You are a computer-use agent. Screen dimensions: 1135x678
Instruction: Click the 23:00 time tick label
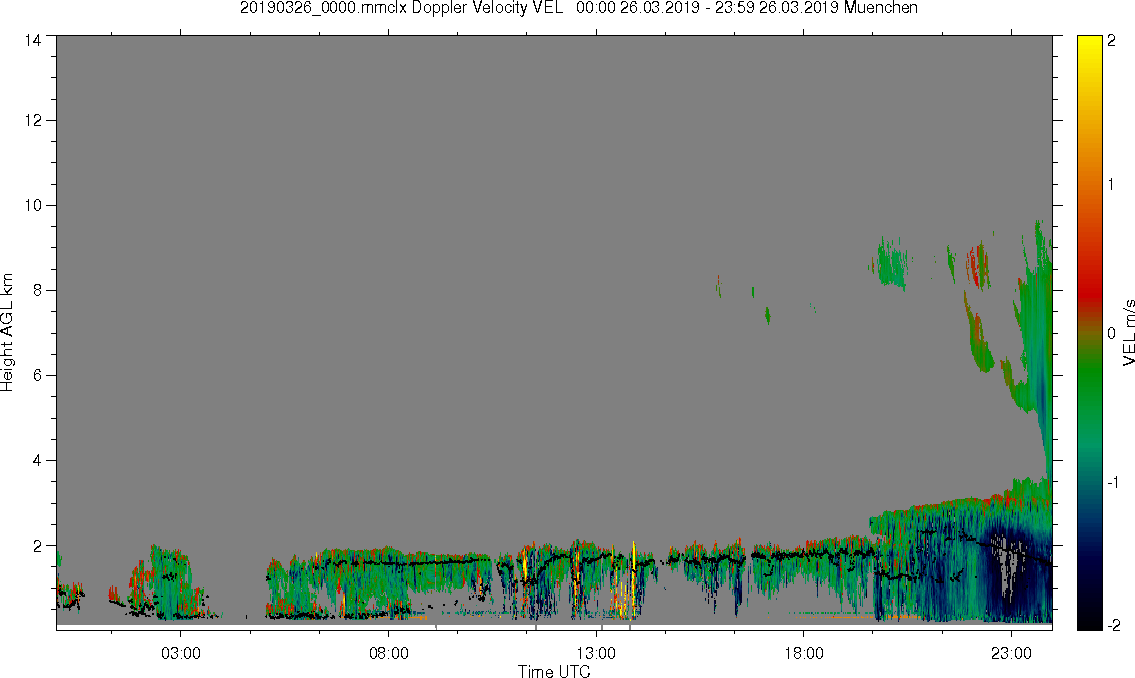point(1011,653)
